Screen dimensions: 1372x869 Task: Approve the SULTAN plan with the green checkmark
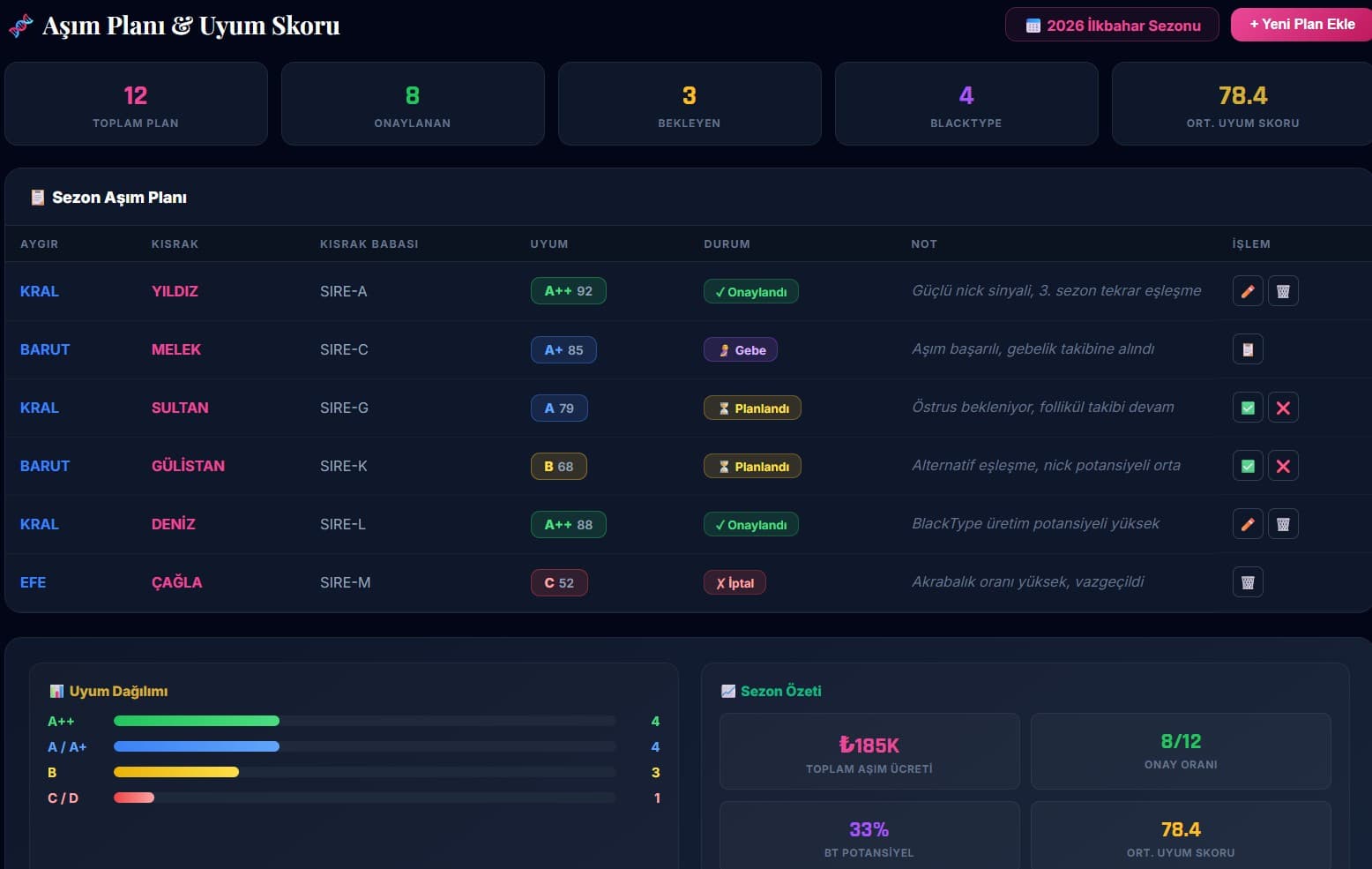pos(1248,408)
